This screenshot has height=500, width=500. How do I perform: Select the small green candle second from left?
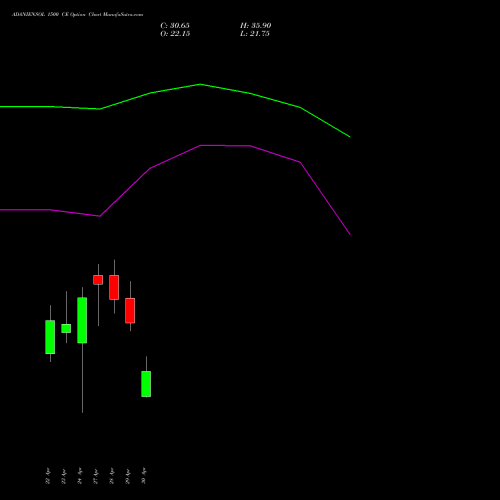66,328
